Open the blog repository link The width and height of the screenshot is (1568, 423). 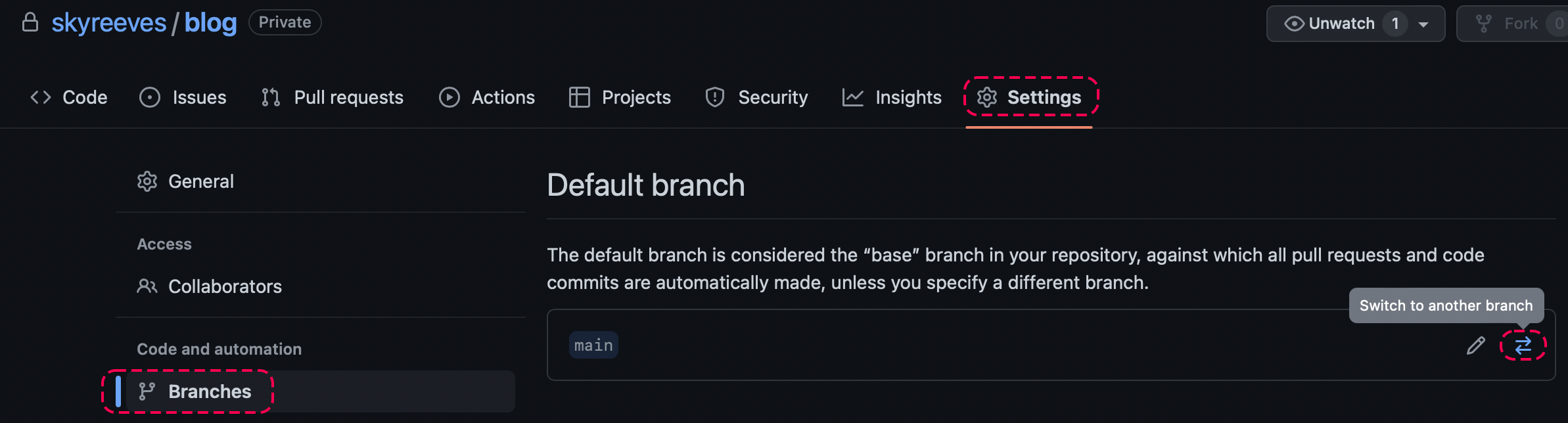click(x=210, y=23)
